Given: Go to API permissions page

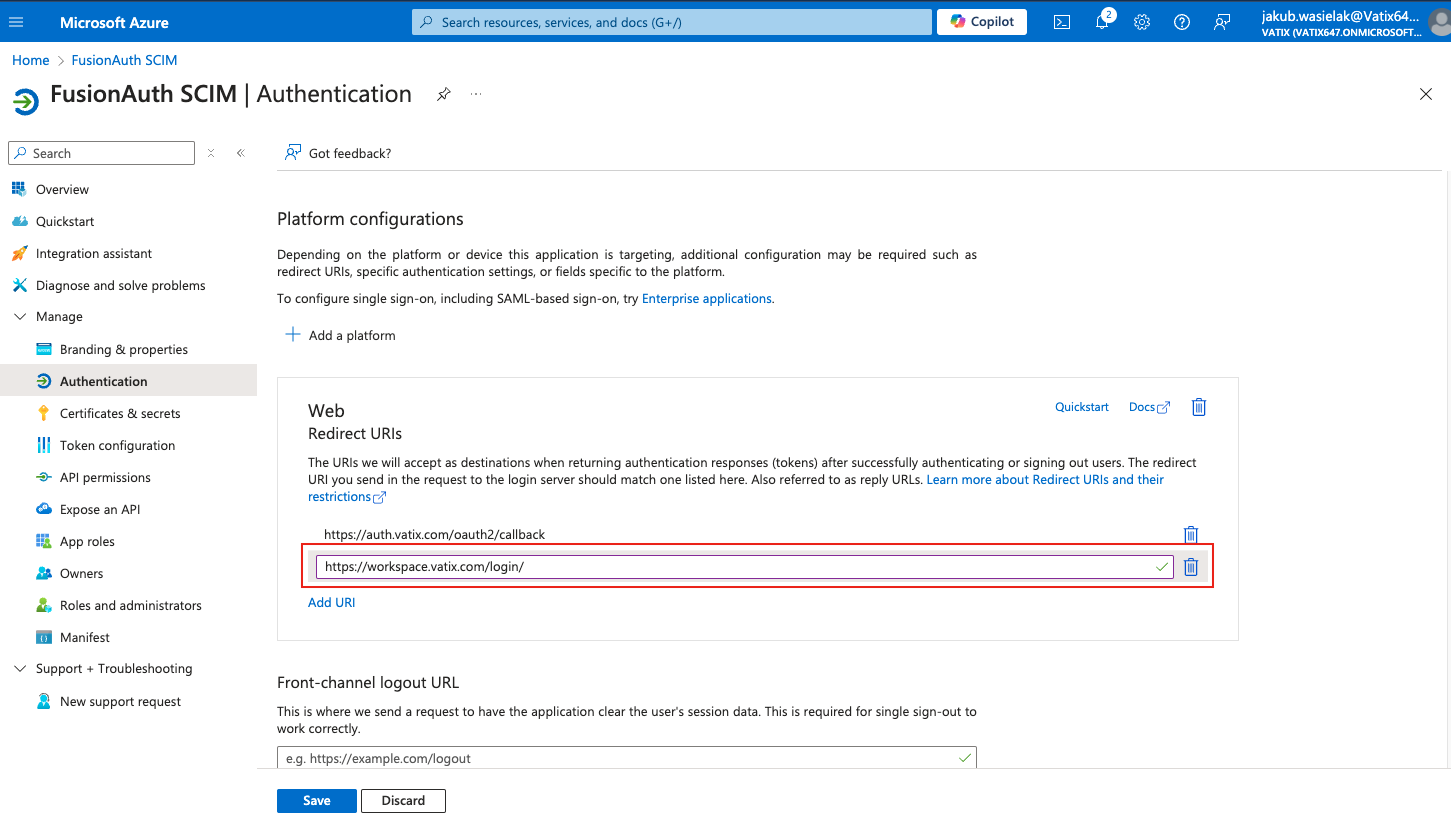Looking at the screenshot, I should click(105, 477).
